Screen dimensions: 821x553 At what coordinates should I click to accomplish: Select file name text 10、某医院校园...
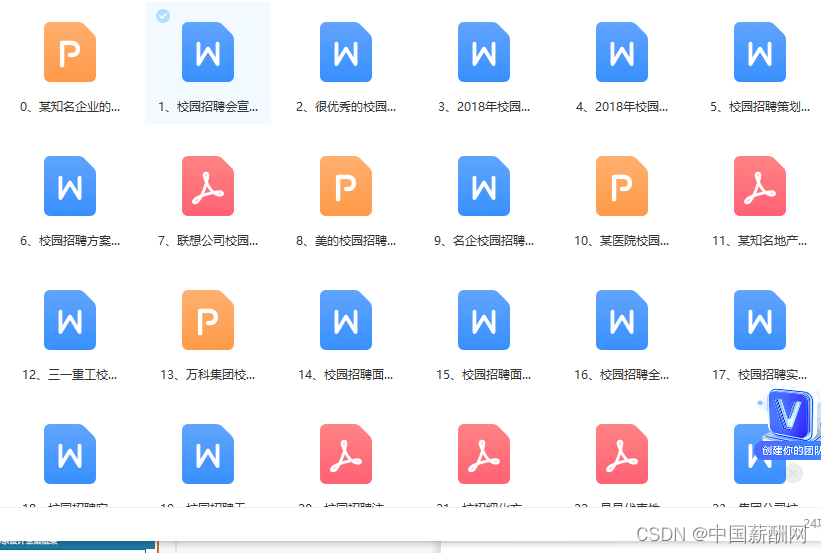(622, 241)
